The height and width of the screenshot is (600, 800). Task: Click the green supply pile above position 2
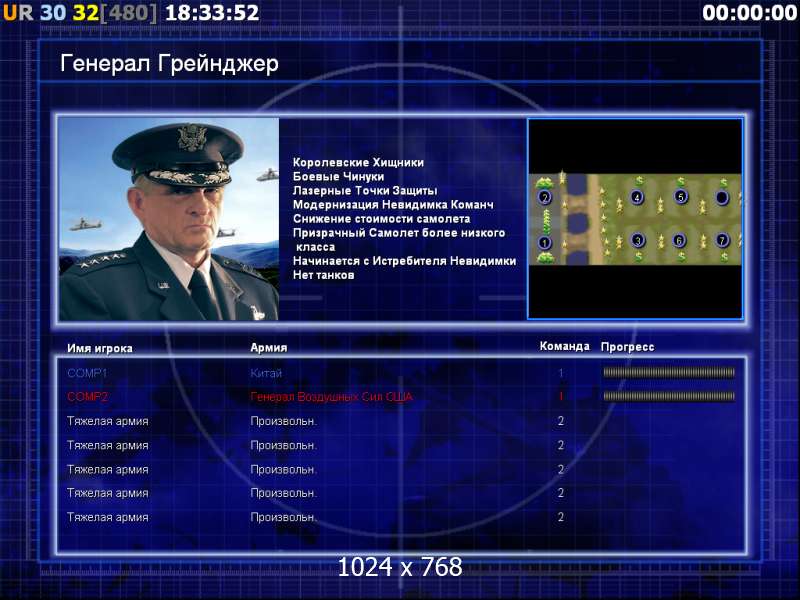pyautogui.click(x=544, y=183)
